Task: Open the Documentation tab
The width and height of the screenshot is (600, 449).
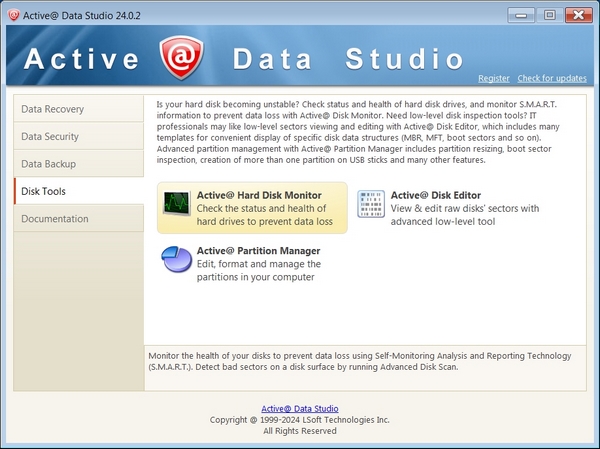Action: [x=79, y=219]
